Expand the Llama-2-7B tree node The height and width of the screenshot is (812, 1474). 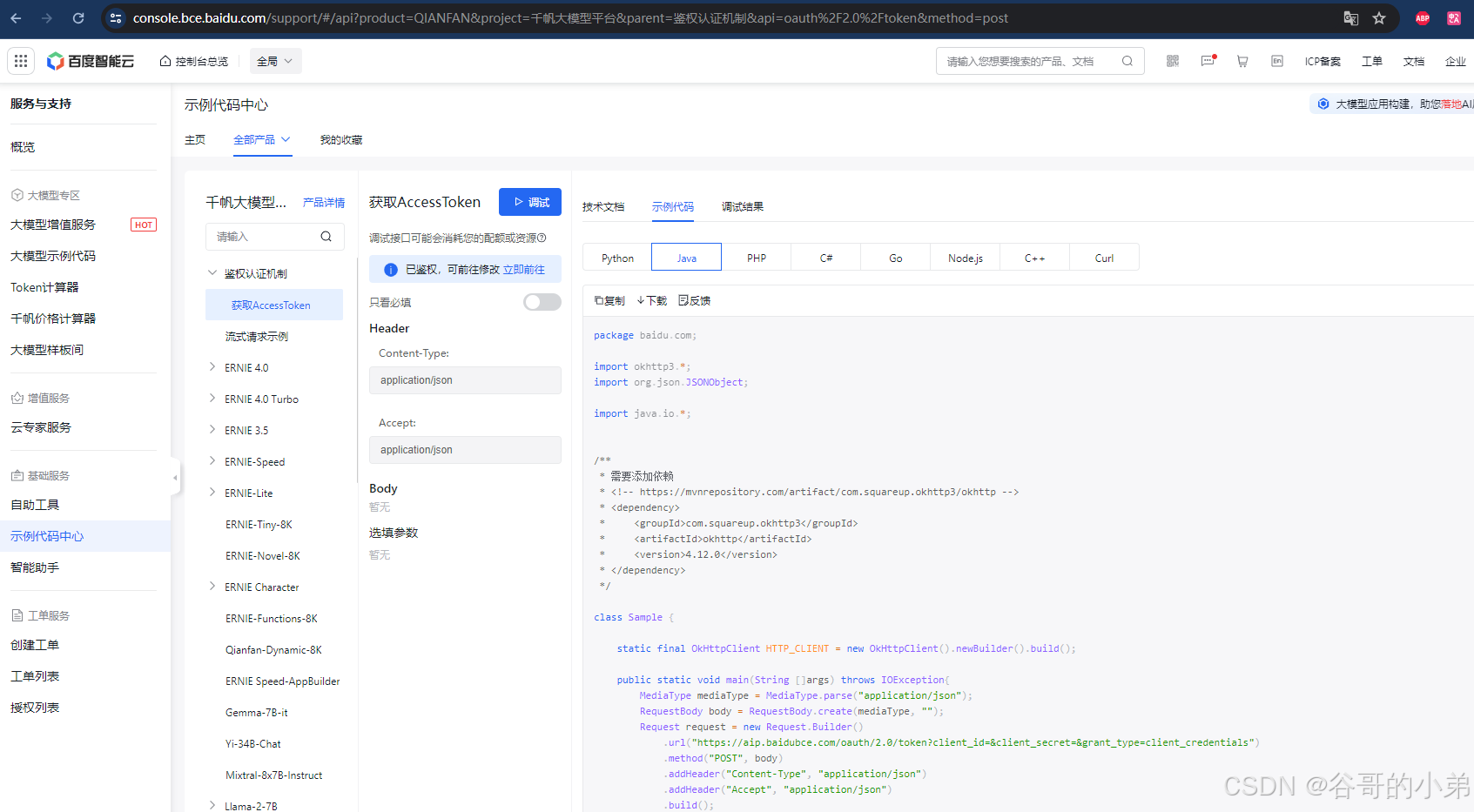click(212, 806)
